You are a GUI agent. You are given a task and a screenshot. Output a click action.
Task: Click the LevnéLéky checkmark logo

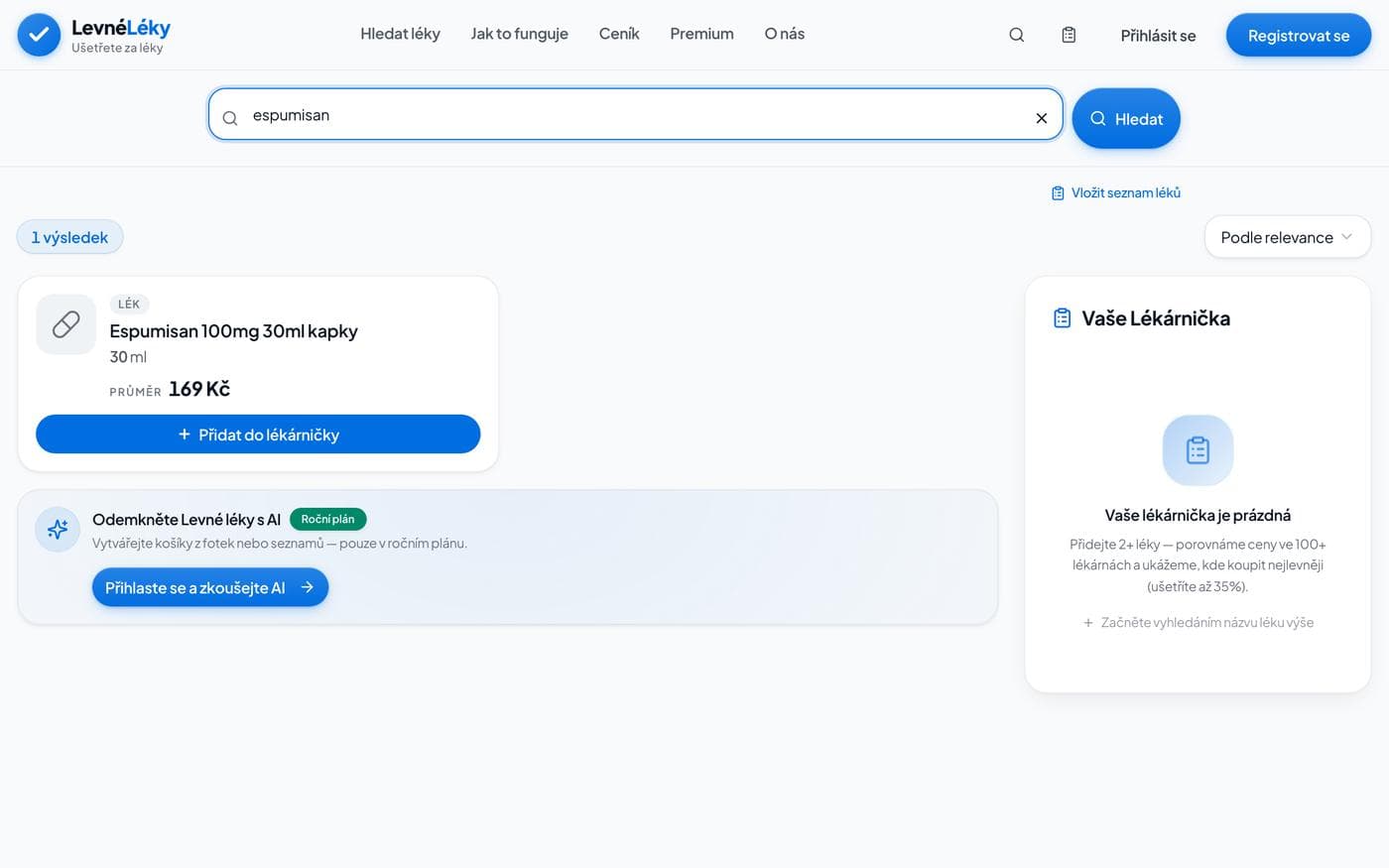click(39, 35)
